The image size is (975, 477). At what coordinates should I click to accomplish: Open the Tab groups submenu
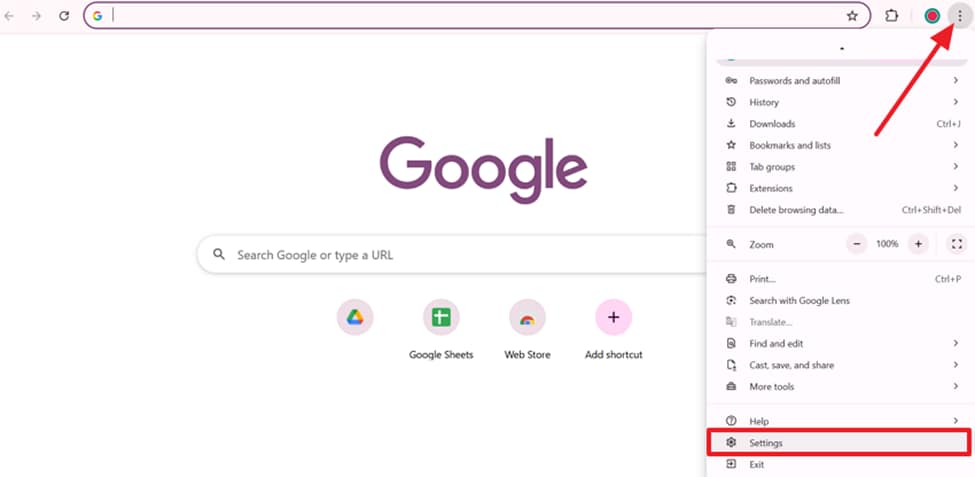click(x=841, y=167)
